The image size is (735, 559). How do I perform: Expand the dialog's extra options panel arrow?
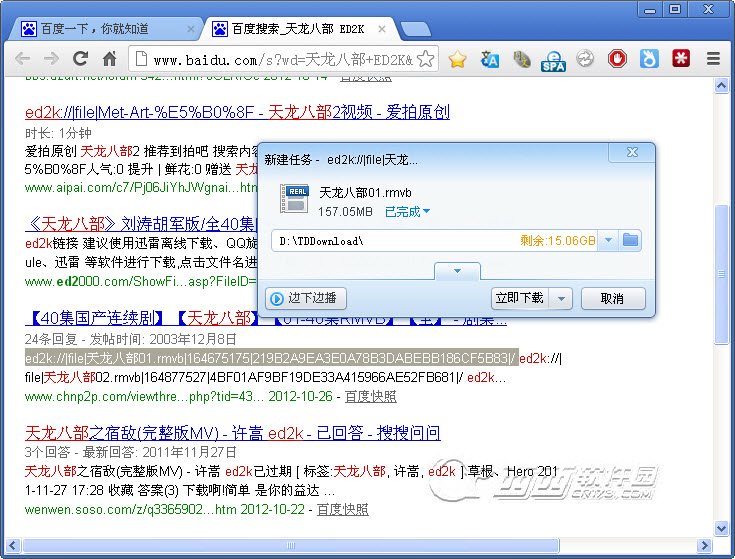point(457,271)
